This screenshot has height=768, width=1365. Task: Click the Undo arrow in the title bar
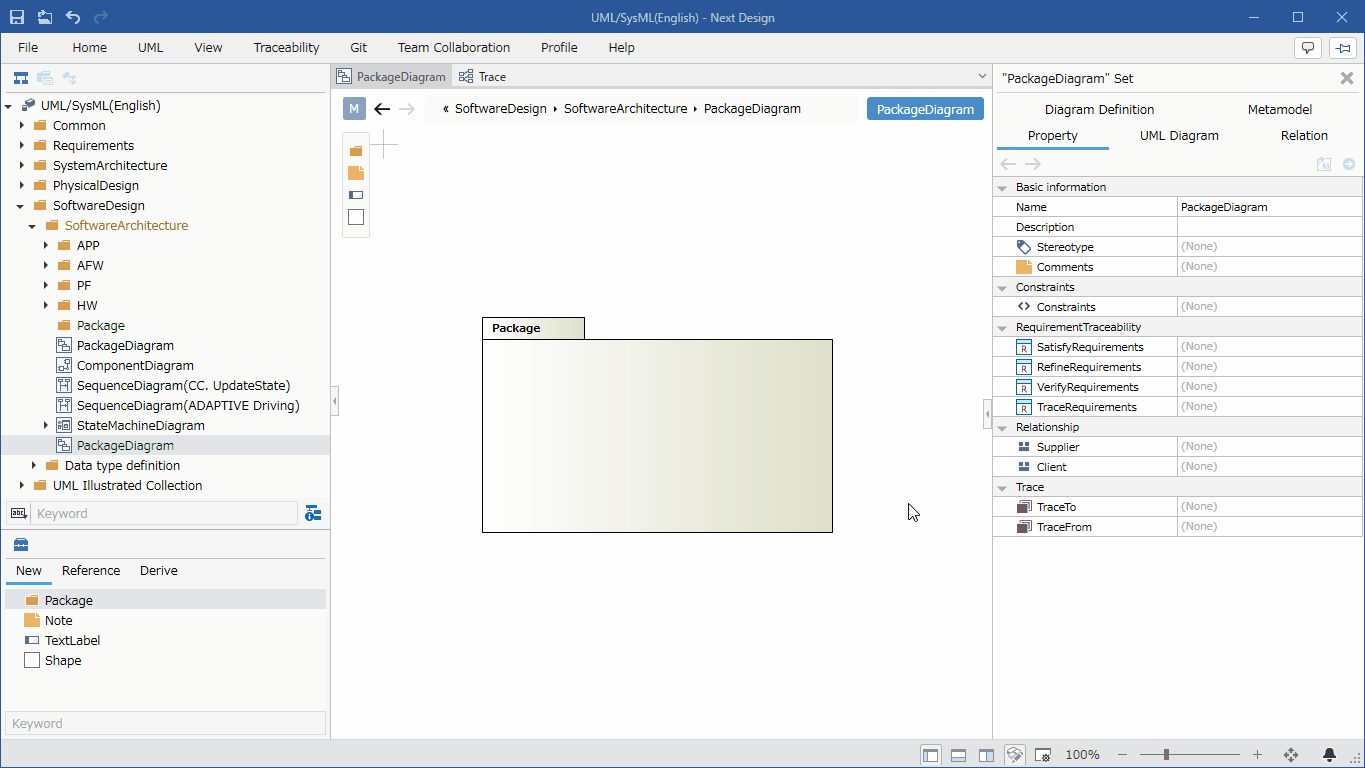click(73, 17)
